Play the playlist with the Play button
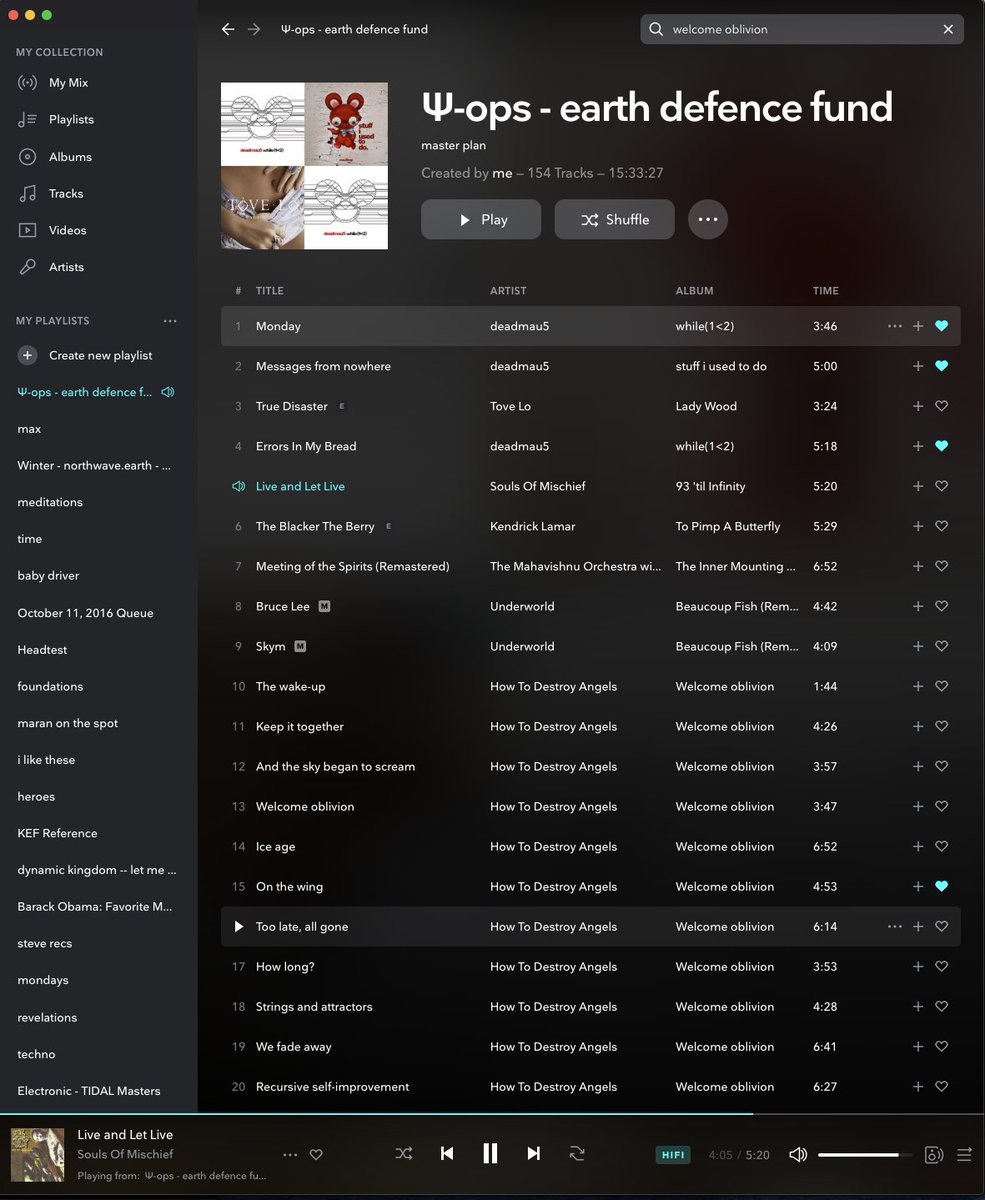This screenshot has height=1200, width=985. [x=481, y=220]
